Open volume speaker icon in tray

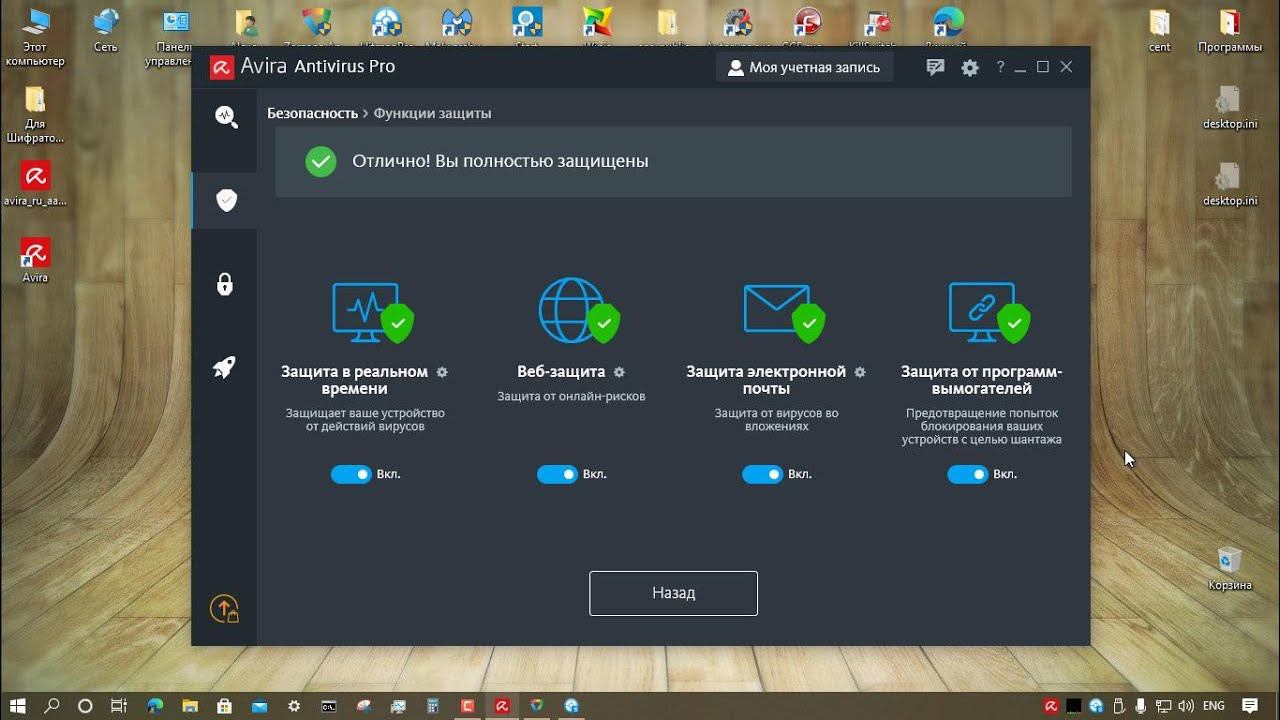coord(1185,706)
